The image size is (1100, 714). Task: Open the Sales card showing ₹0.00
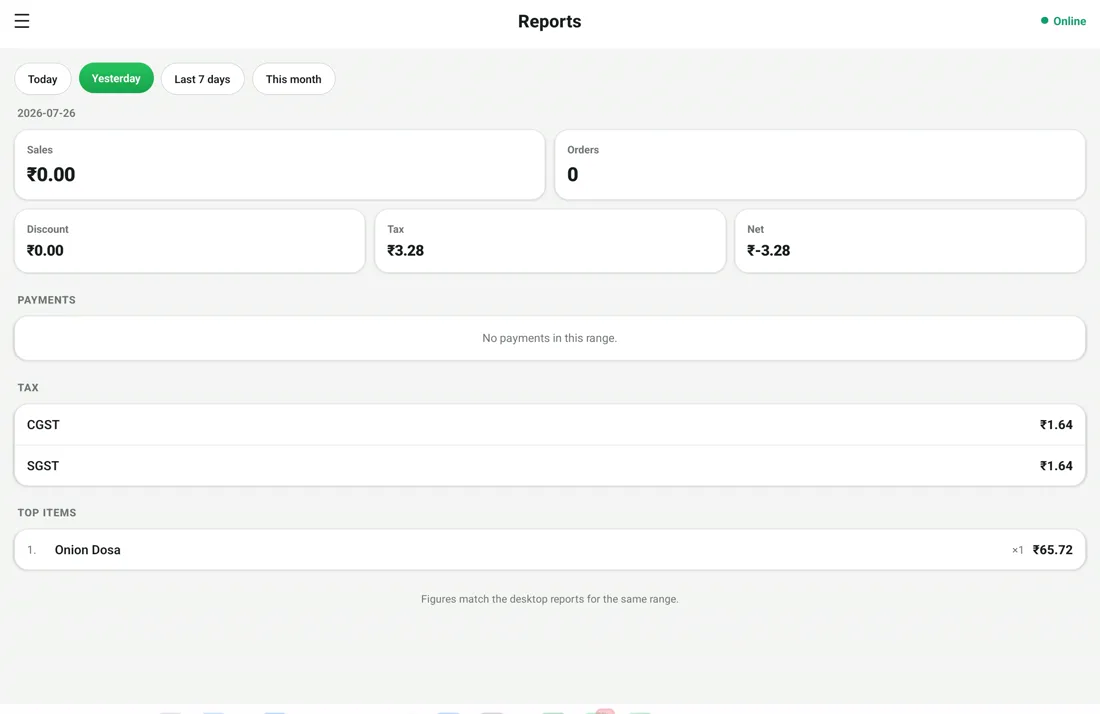point(280,165)
